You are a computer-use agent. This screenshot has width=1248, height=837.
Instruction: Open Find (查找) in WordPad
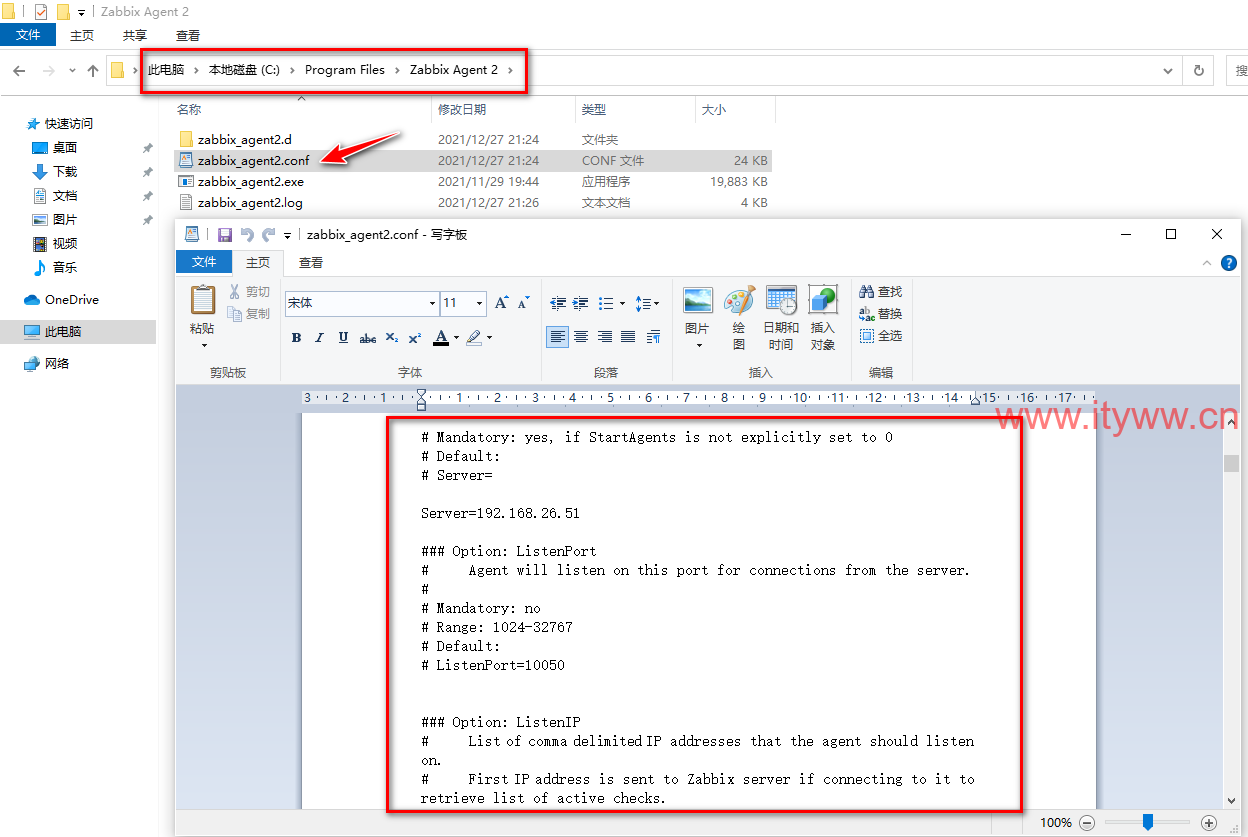tap(881, 292)
